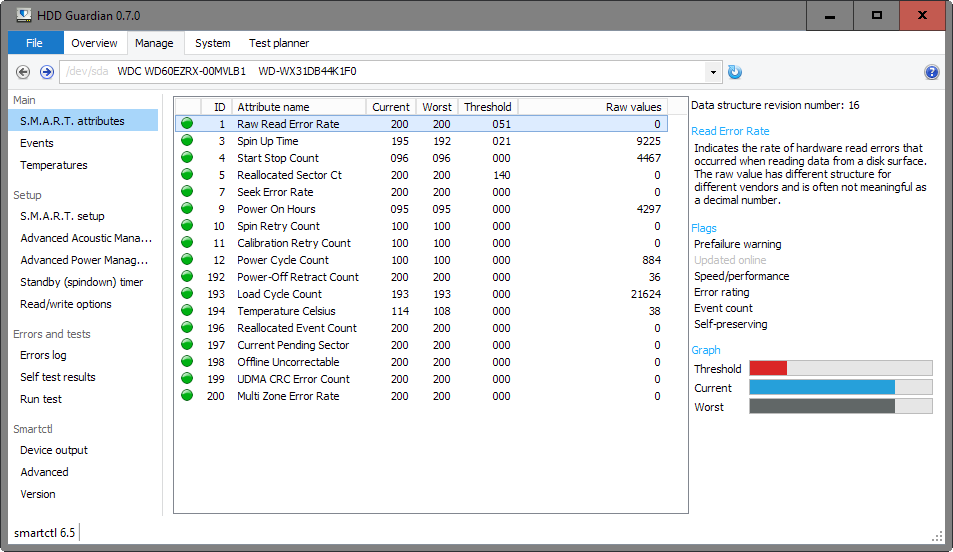953x552 pixels.
Task: Click green status dot for Raw Read Error Rate
Action: coord(187,123)
